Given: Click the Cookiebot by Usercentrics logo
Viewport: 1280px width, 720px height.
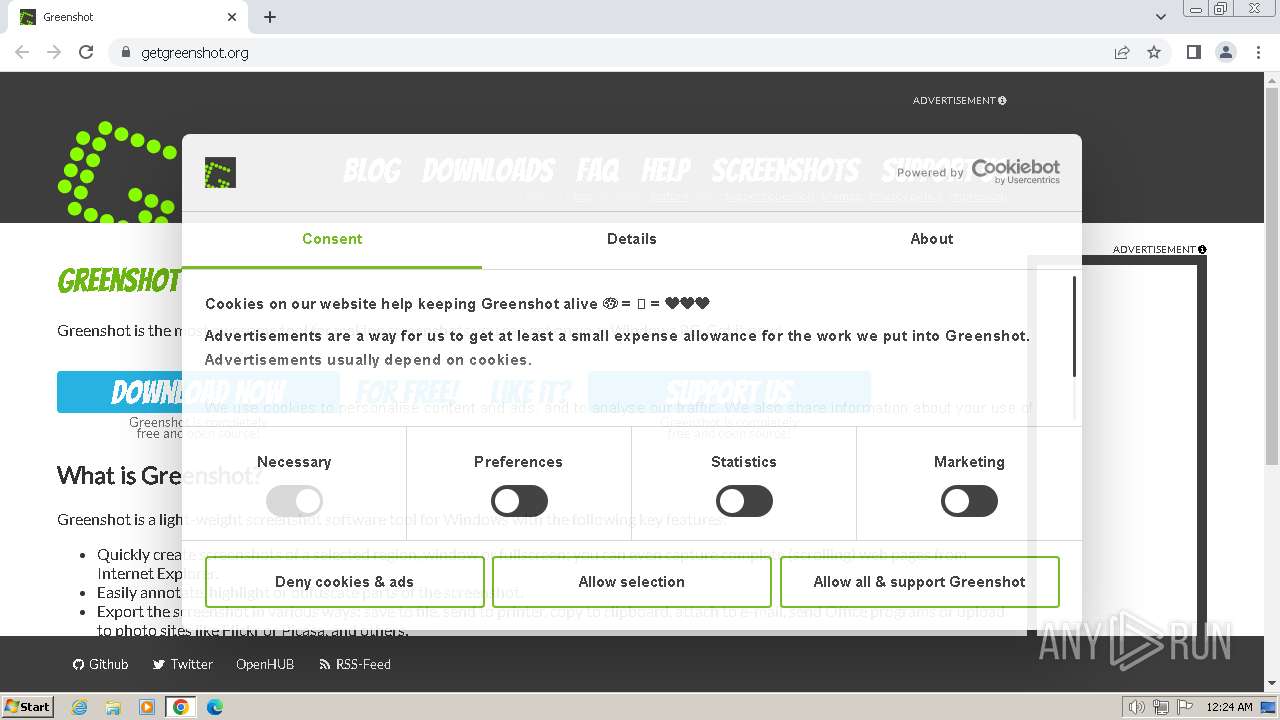Looking at the screenshot, I should 1016,171.
